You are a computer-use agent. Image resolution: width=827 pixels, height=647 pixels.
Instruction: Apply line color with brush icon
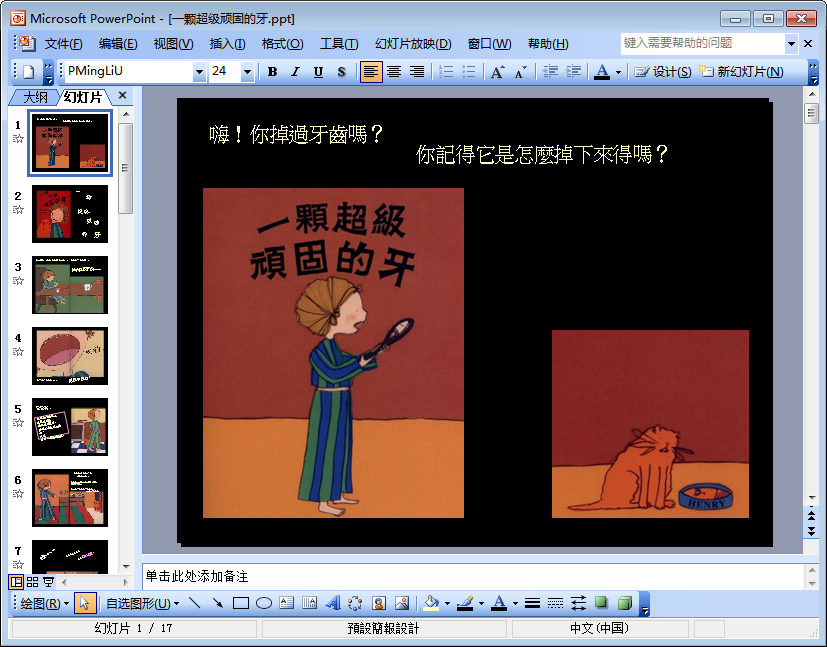(x=465, y=603)
